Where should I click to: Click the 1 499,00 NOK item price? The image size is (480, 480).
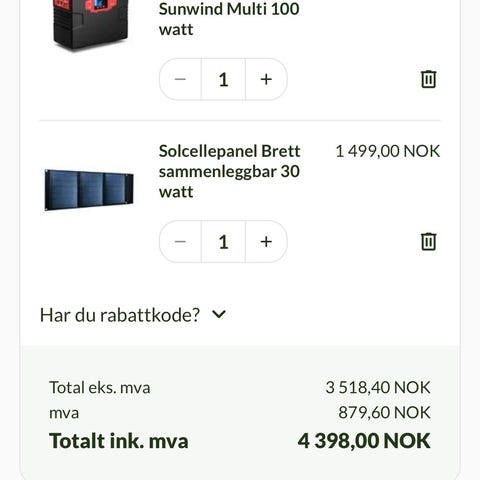(x=388, y=151)
